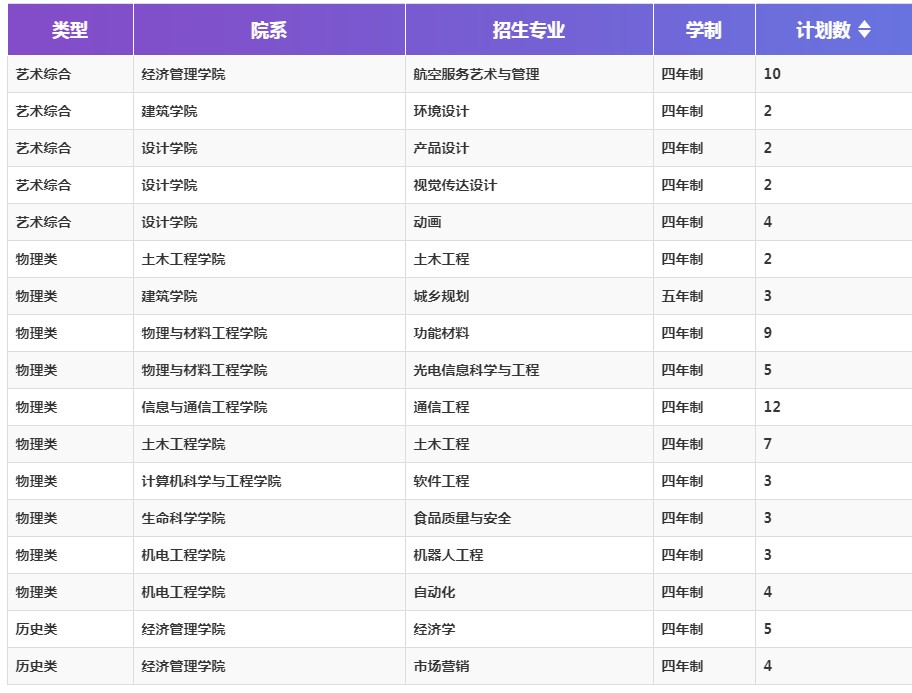Select the 市场营销 major cell
The image size is (912, 693).
coord(441,666)
